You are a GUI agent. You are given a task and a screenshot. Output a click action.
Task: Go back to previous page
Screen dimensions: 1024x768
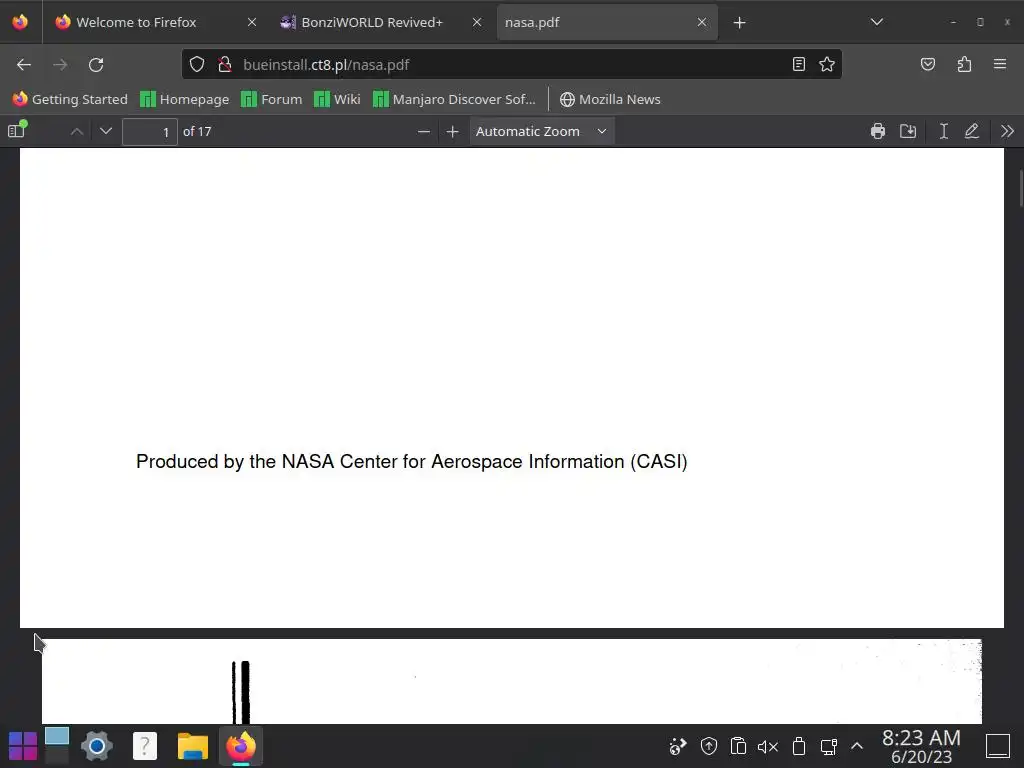tap(24, 65)
